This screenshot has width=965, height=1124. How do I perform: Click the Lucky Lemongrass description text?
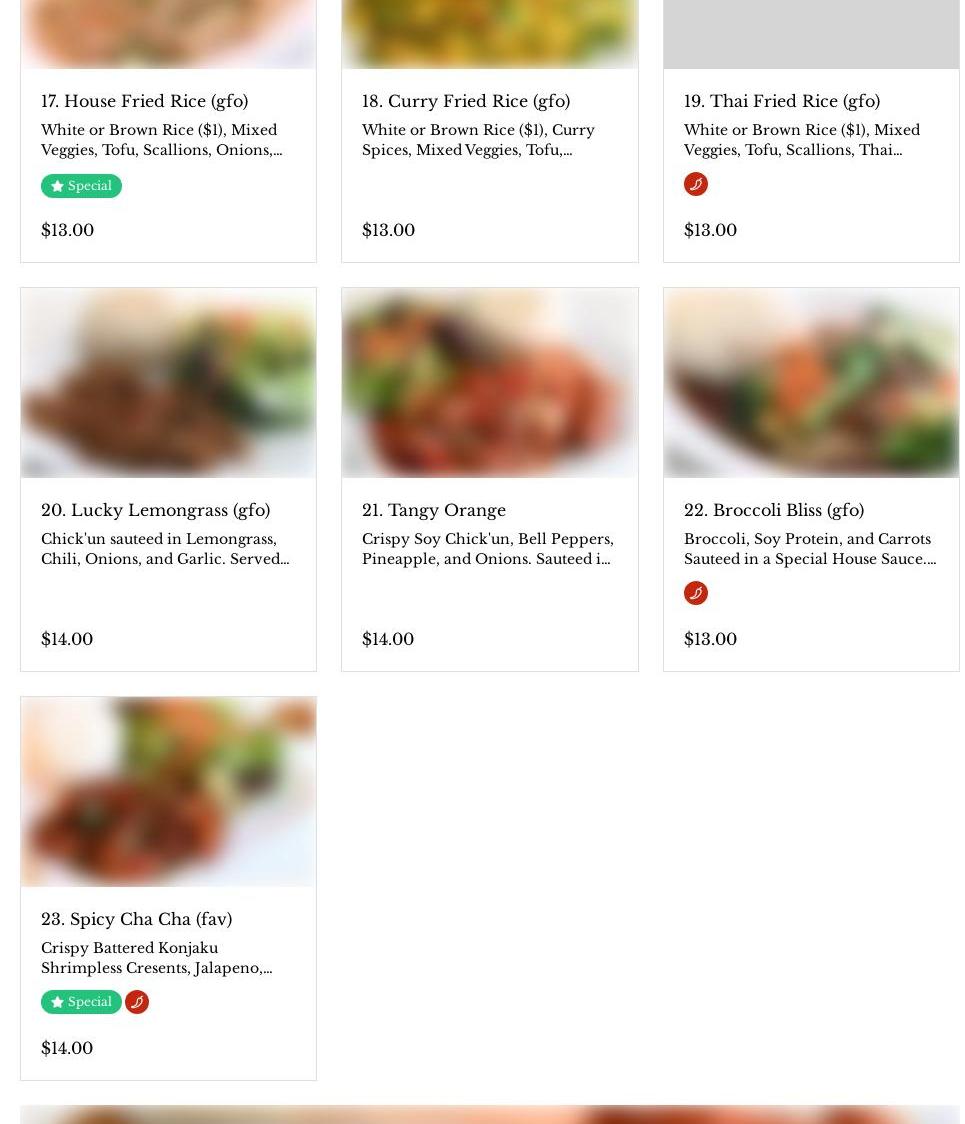click(x=165, y=548)
